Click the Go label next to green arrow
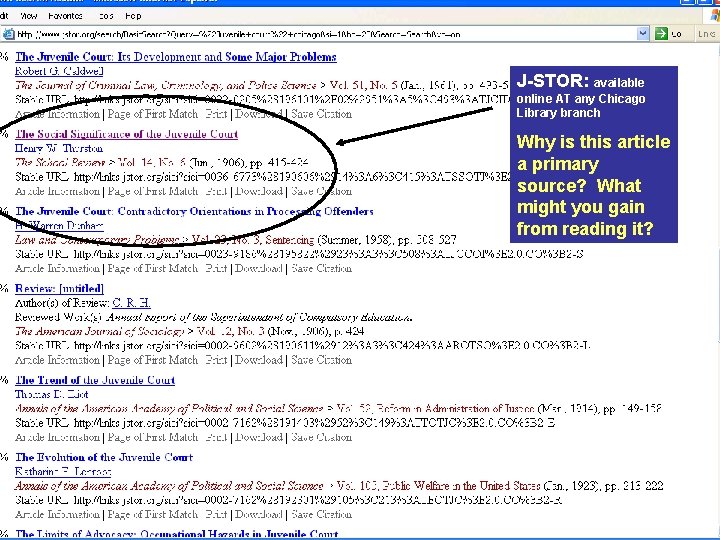The height and width of the screenshot is (540, 720). [676, 34]
